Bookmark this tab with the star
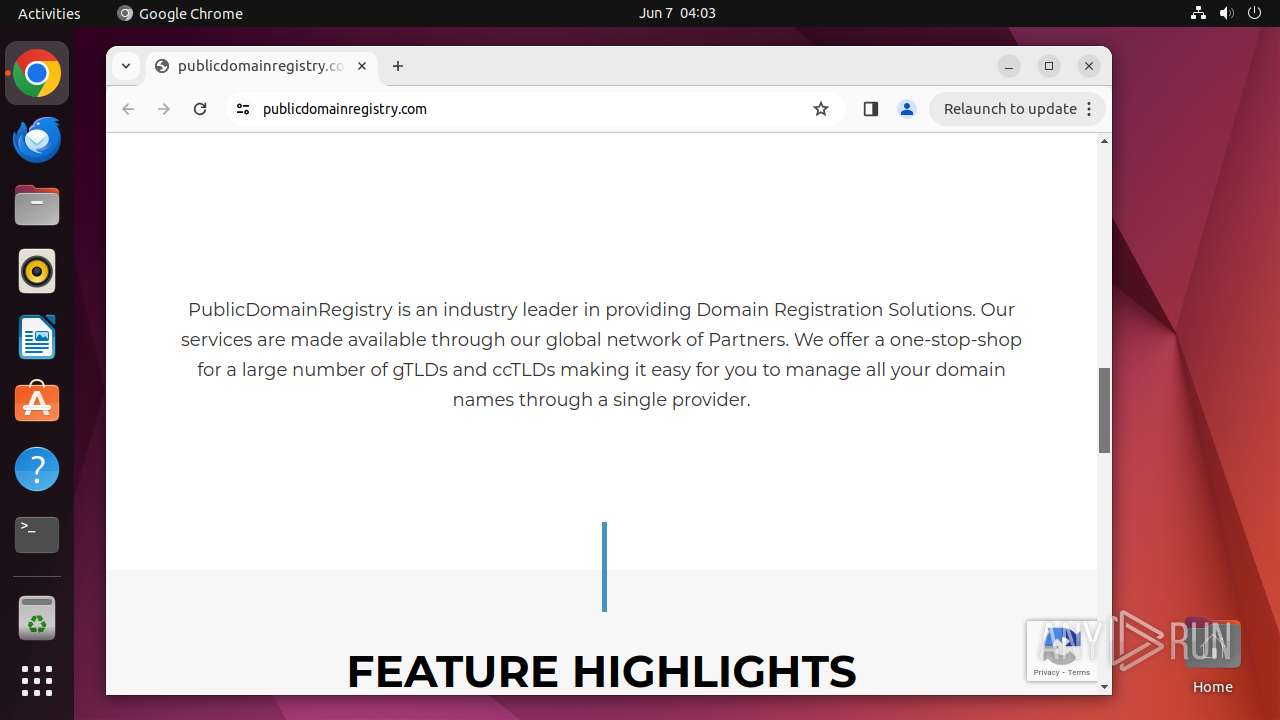 pyautogui.click(x=821, y=109)
